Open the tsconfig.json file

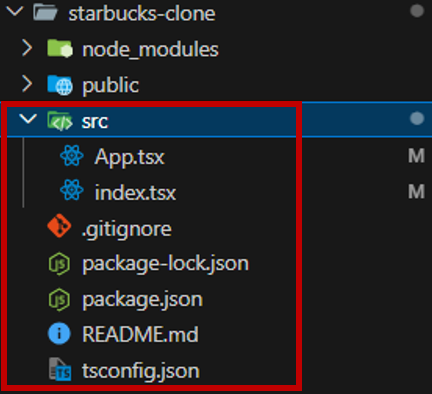tap(141, 371)
